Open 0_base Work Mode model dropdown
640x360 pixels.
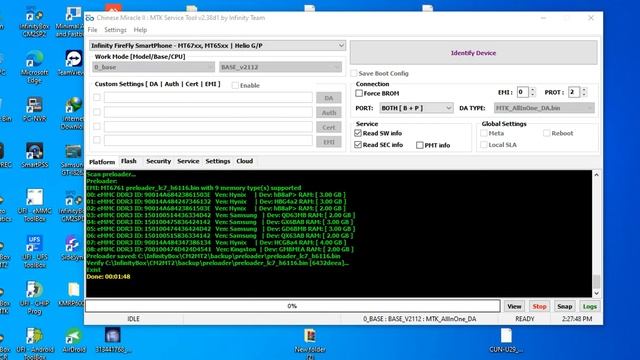(x=153, y=67)
